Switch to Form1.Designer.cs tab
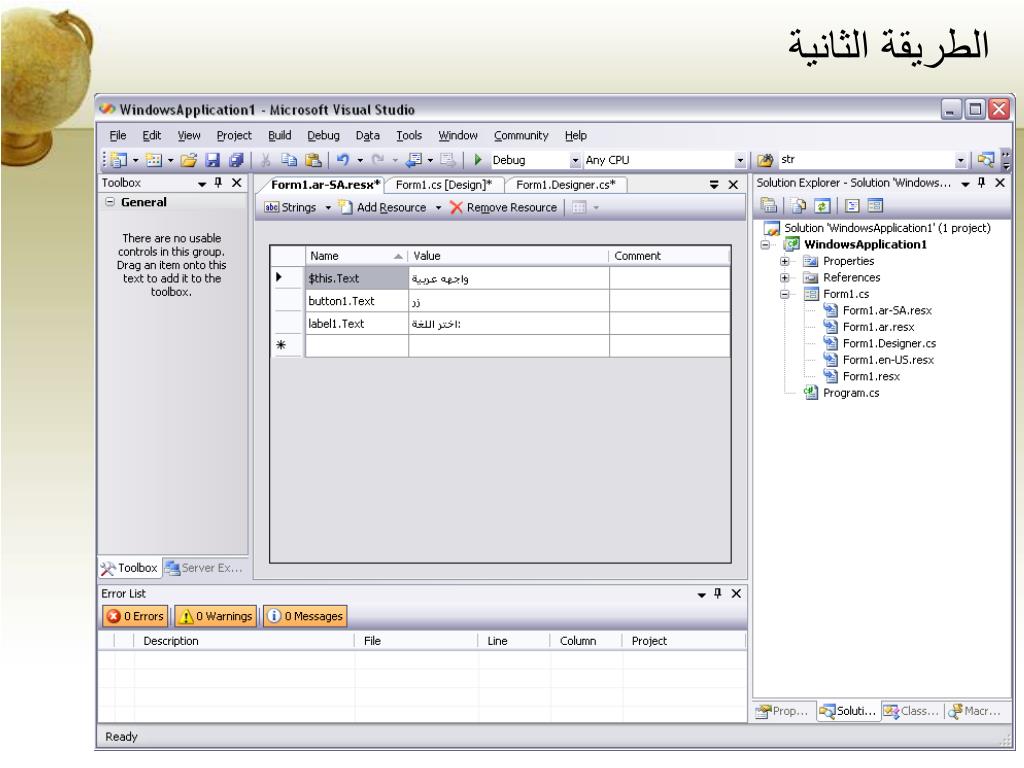This screenshot has height=768, width=1024. (566, 185)
